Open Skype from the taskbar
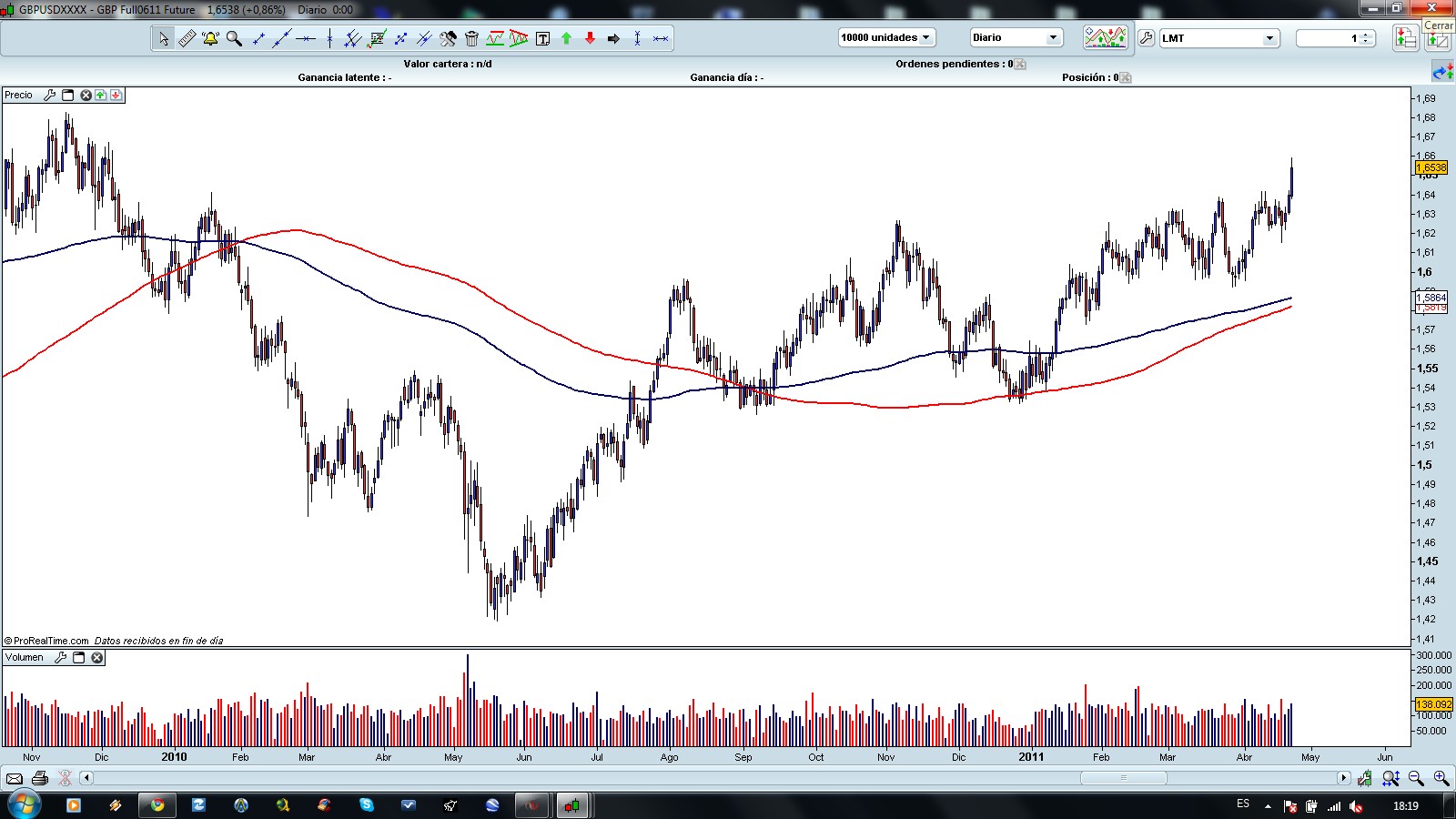Image resolution: width=1456 pixels, height=819 pixels. click(x=367, y=805)
